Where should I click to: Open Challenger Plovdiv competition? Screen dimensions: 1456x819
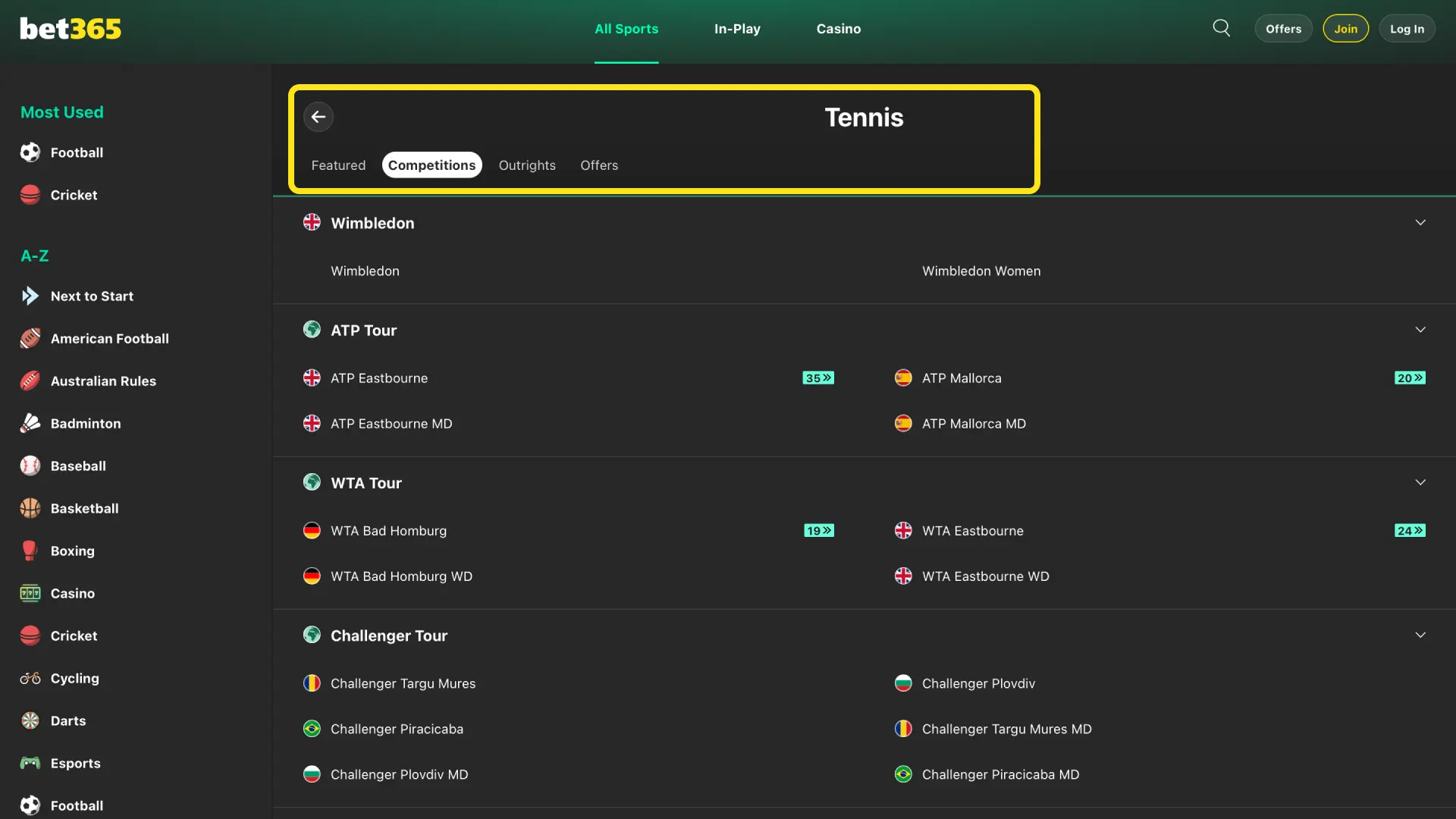pyautogui.click(x=978, y=683)
